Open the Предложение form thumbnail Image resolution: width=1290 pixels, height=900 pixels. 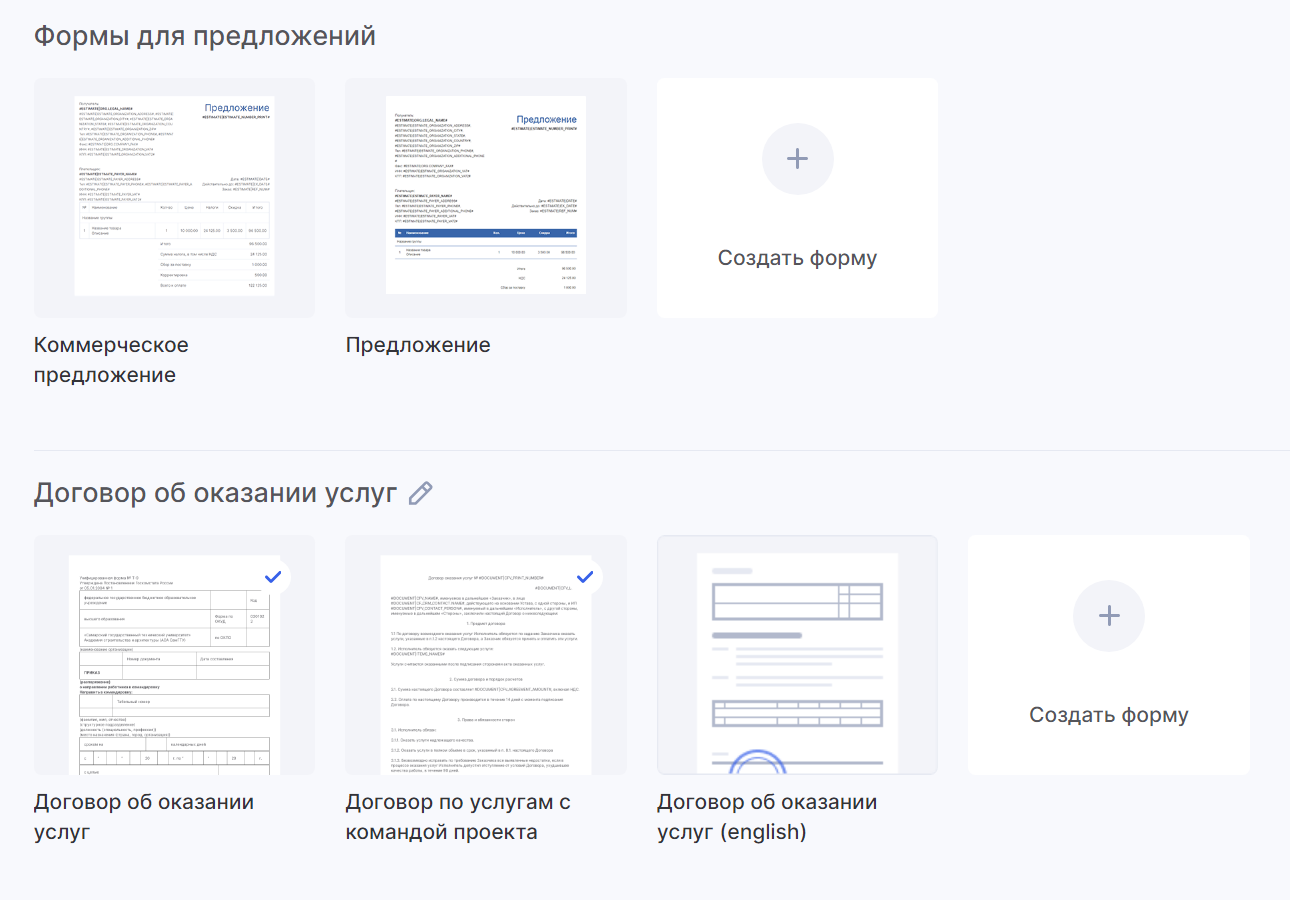coord(485,197)
